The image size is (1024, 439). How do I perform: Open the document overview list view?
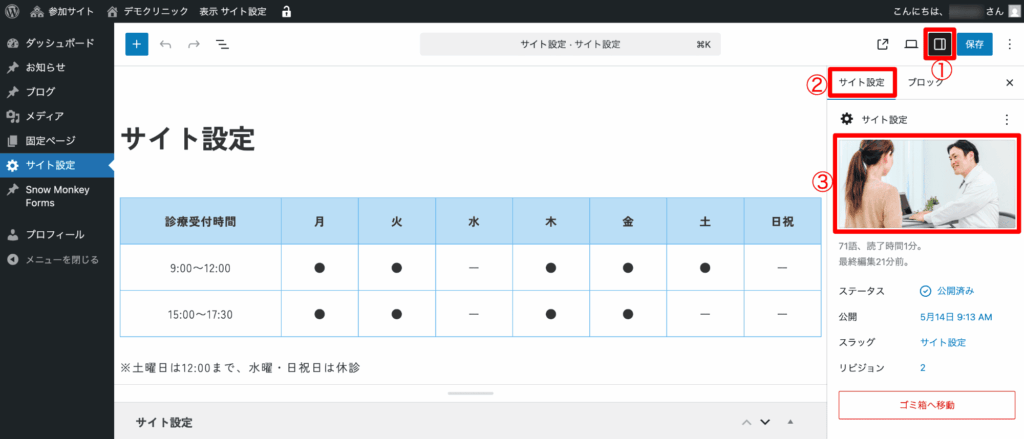(x=222, y=44)
